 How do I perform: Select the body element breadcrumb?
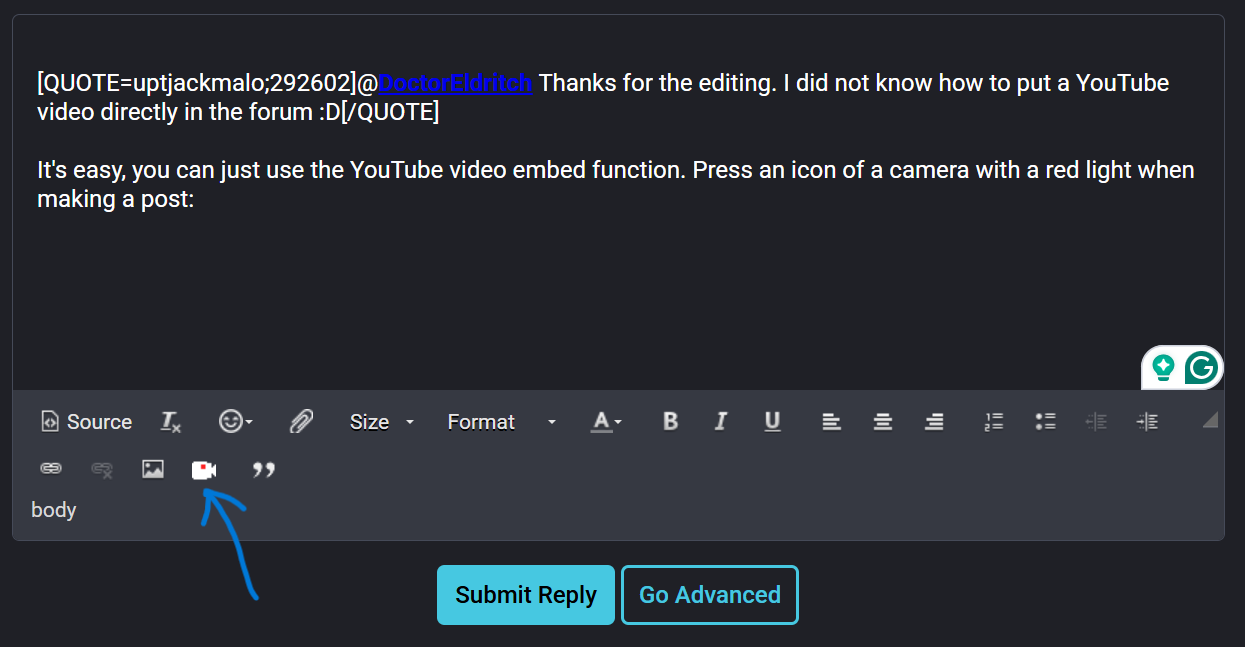coord(53,510)
